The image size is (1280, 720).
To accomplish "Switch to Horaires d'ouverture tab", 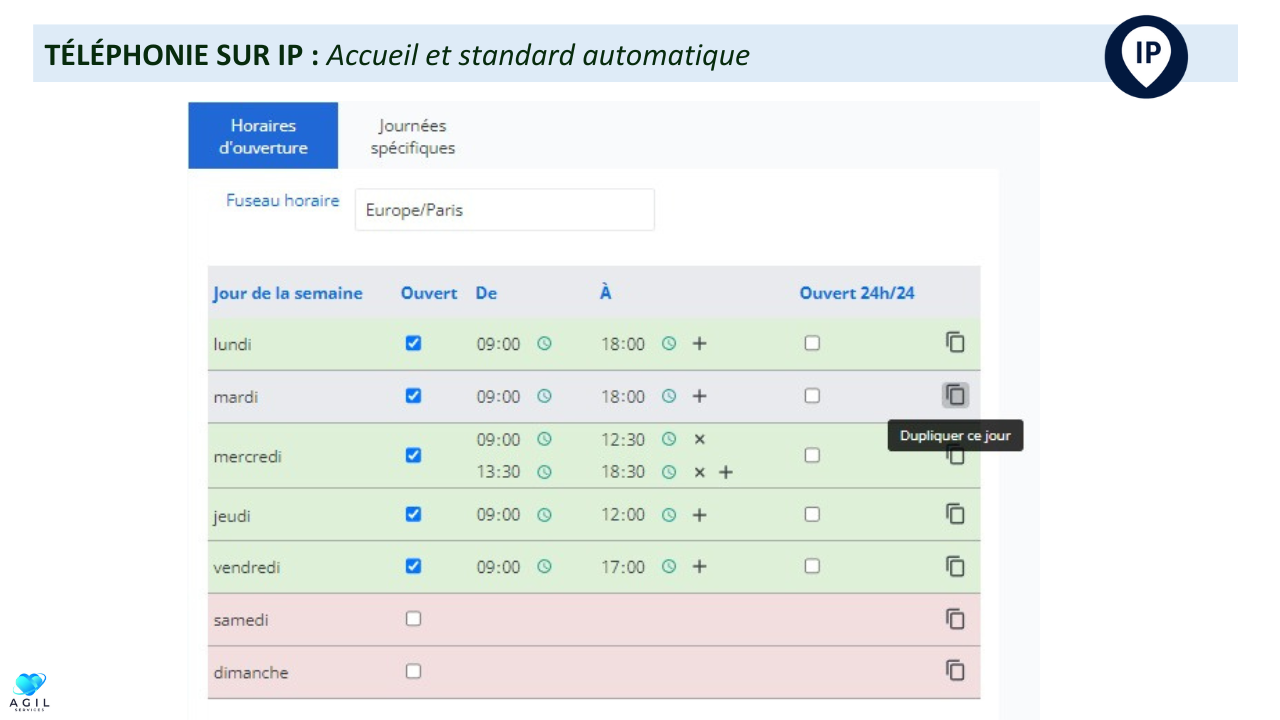I will coord(263,136).
